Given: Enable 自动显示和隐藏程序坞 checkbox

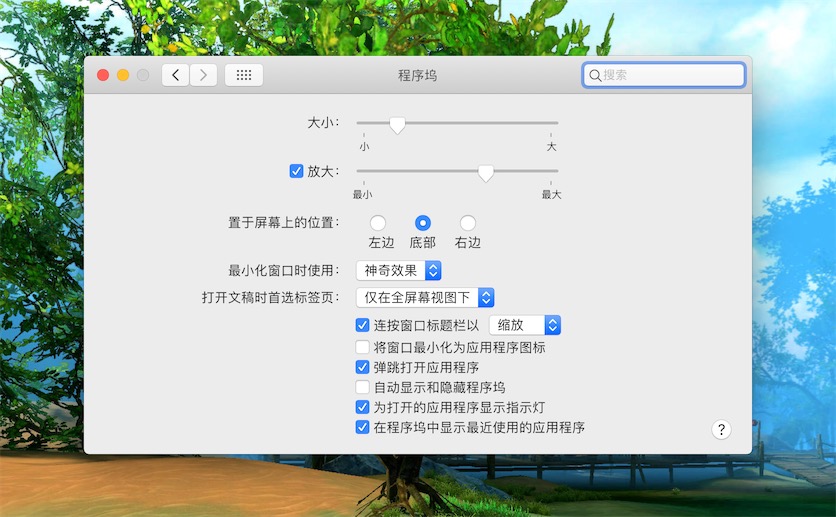Looking at the screenshot, I should point(363,387).
